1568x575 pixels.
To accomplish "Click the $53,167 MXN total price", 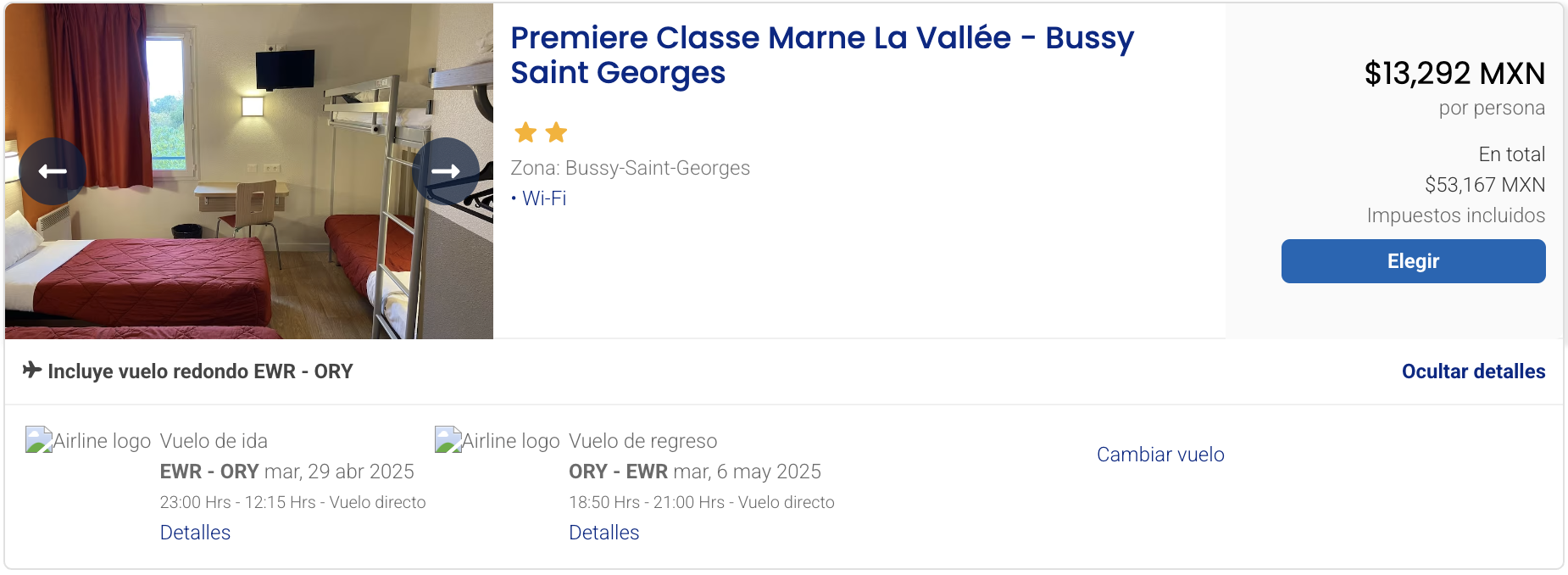I will coord(1484,185).
